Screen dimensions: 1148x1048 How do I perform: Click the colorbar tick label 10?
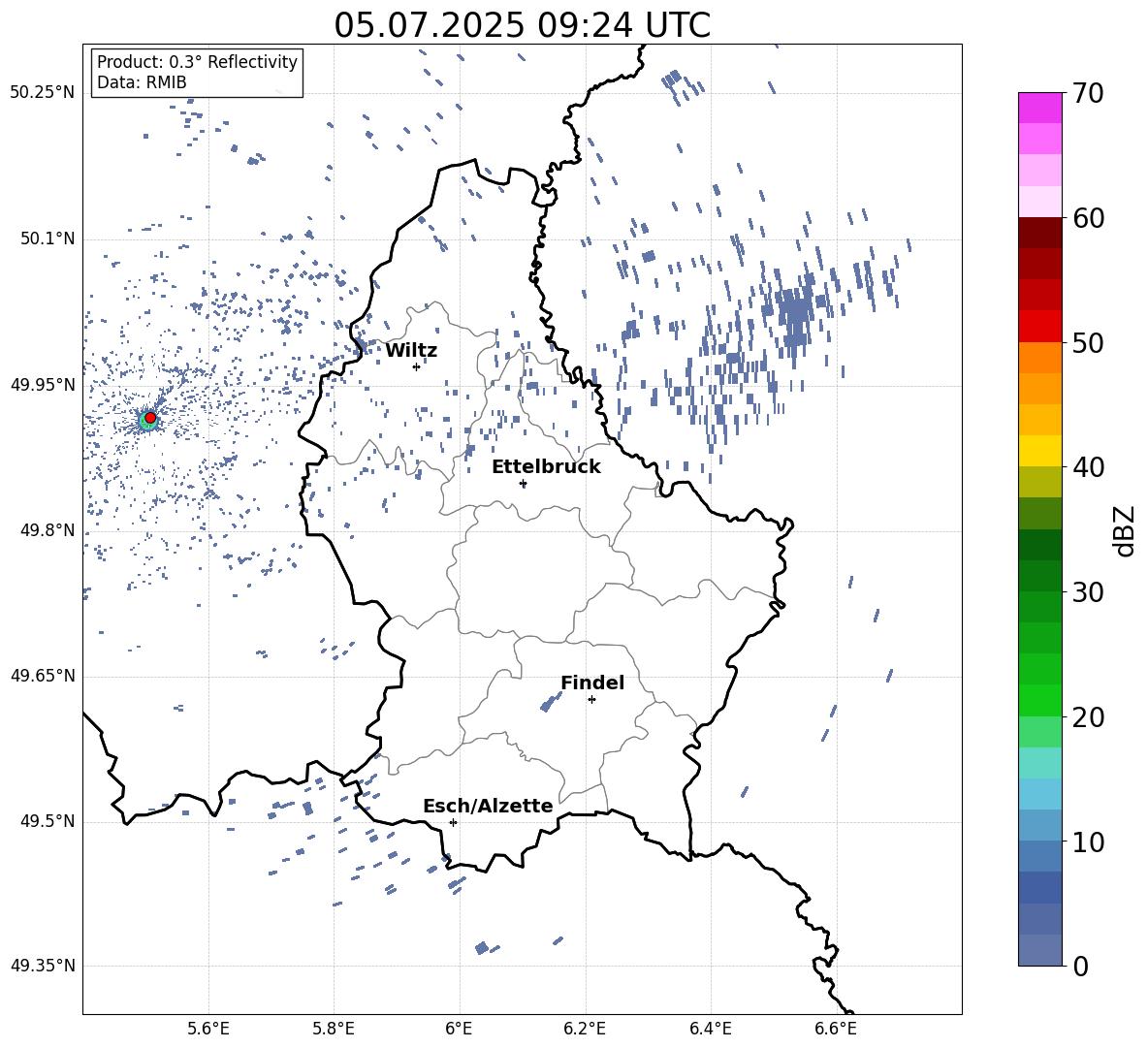click(1088, 842)
